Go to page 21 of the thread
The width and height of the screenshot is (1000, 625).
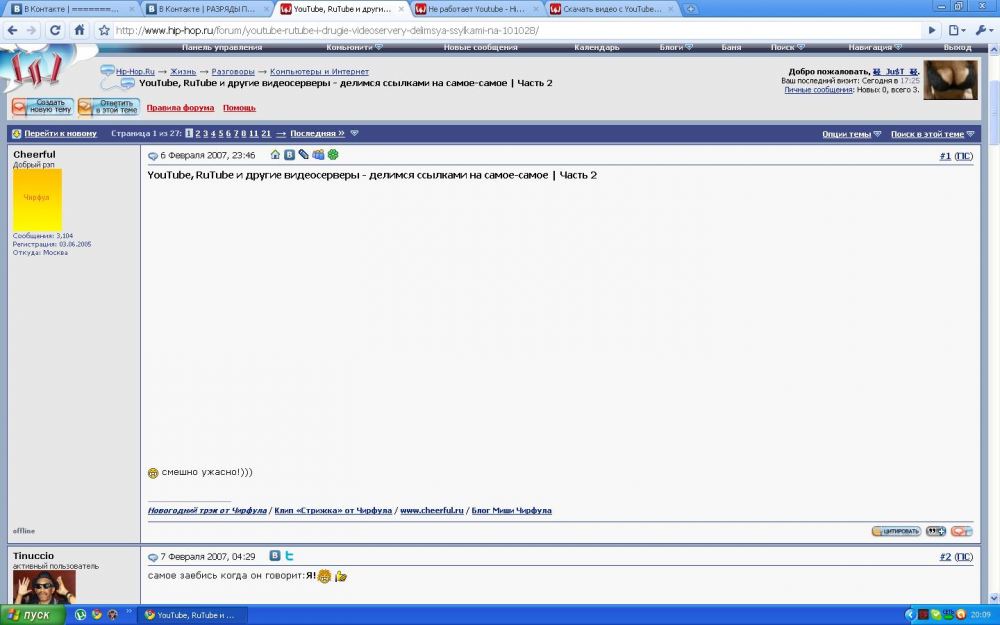coord(266,133)
